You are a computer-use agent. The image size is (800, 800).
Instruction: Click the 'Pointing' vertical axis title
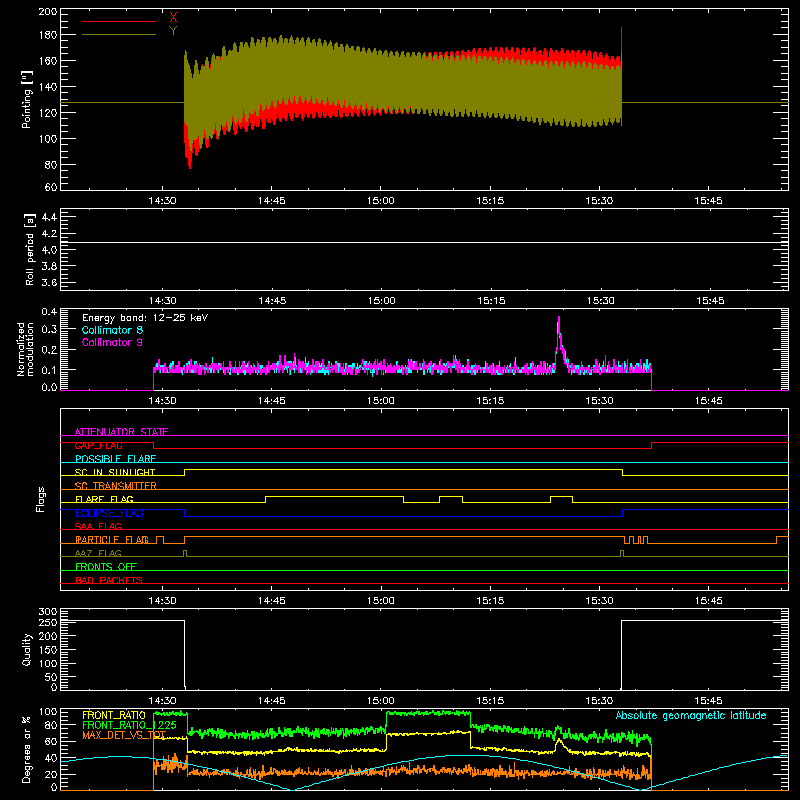[x=27, y=99]
